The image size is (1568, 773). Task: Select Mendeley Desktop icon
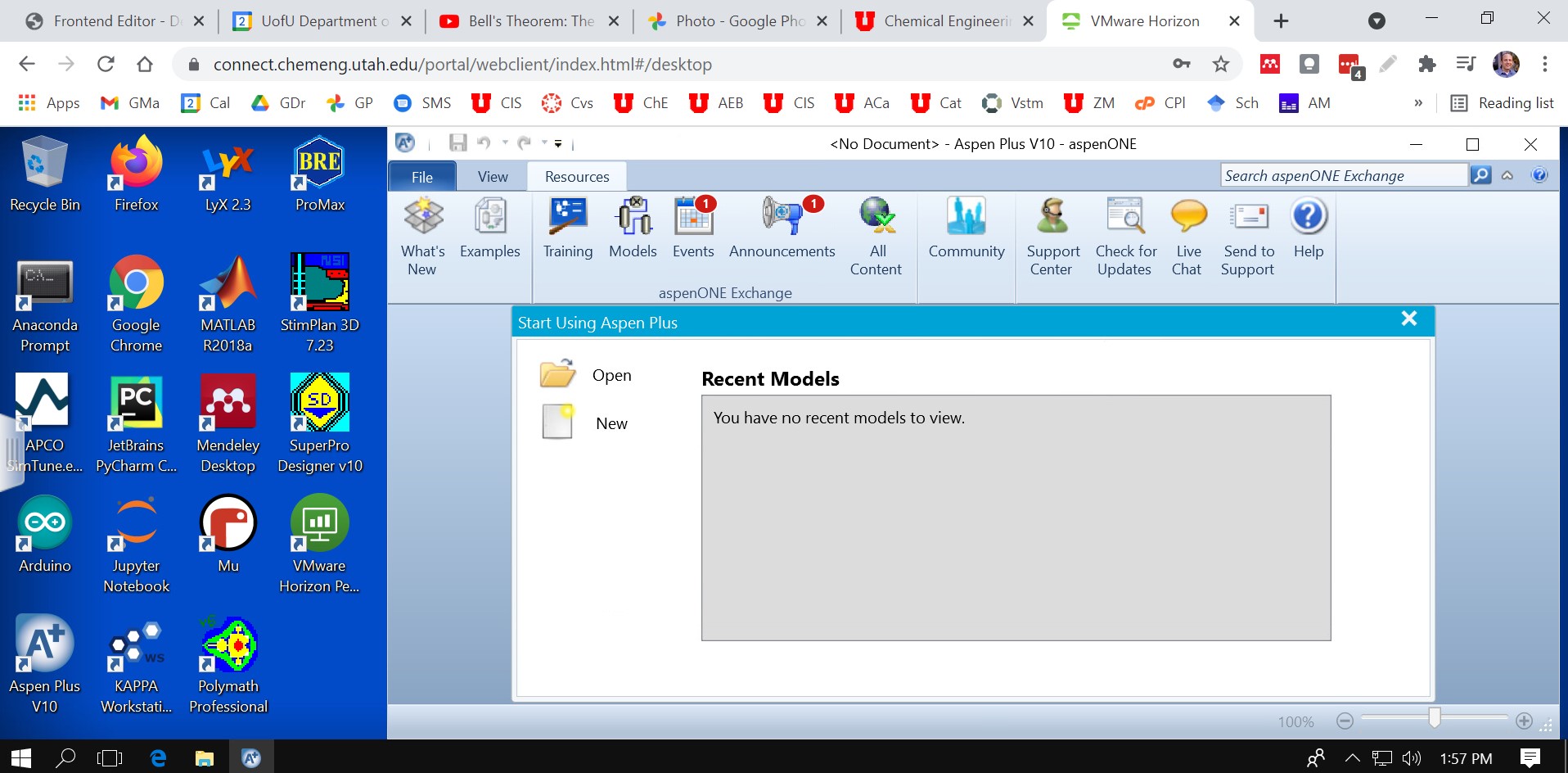coord(228,424)
